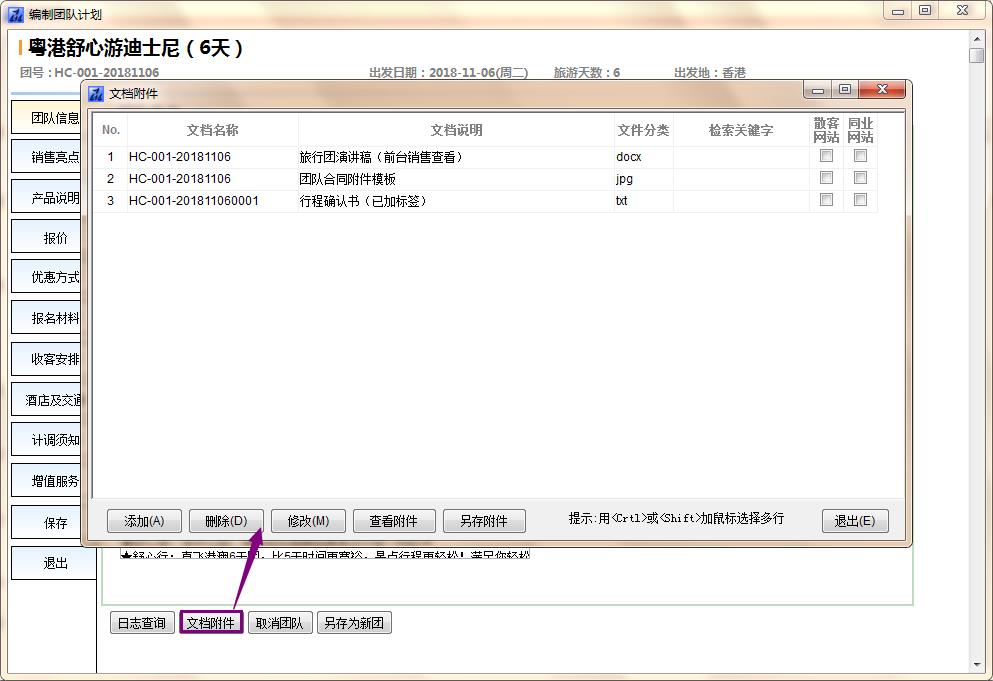Check 散客网站 box for row 1
The height and width of the screenshot is (681, 993).
click(826, 156)
